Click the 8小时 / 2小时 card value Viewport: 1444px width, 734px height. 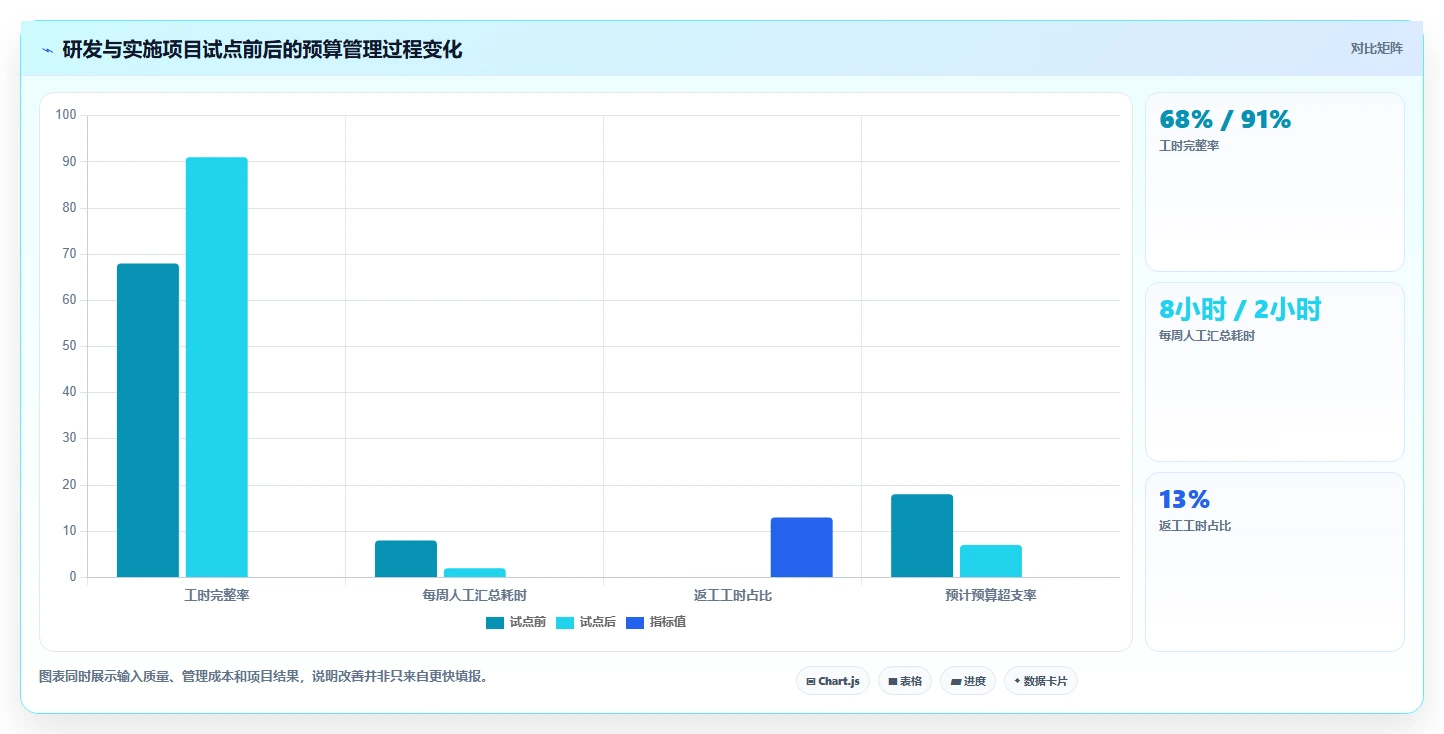[1240, 310]
